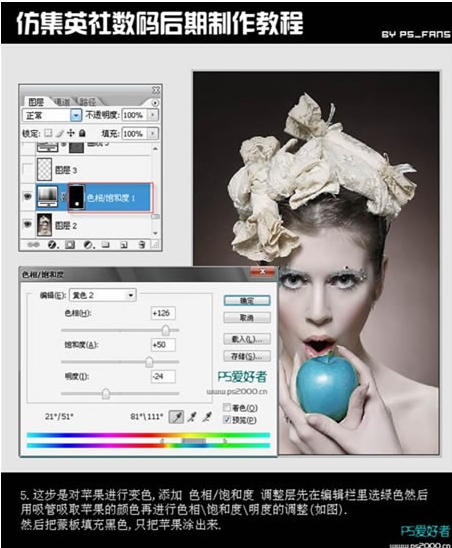The image size is (452, 548).
Task: Click the 明度(I) lightness slider handle
Action: pyautogui.click(x=106, y=394)
